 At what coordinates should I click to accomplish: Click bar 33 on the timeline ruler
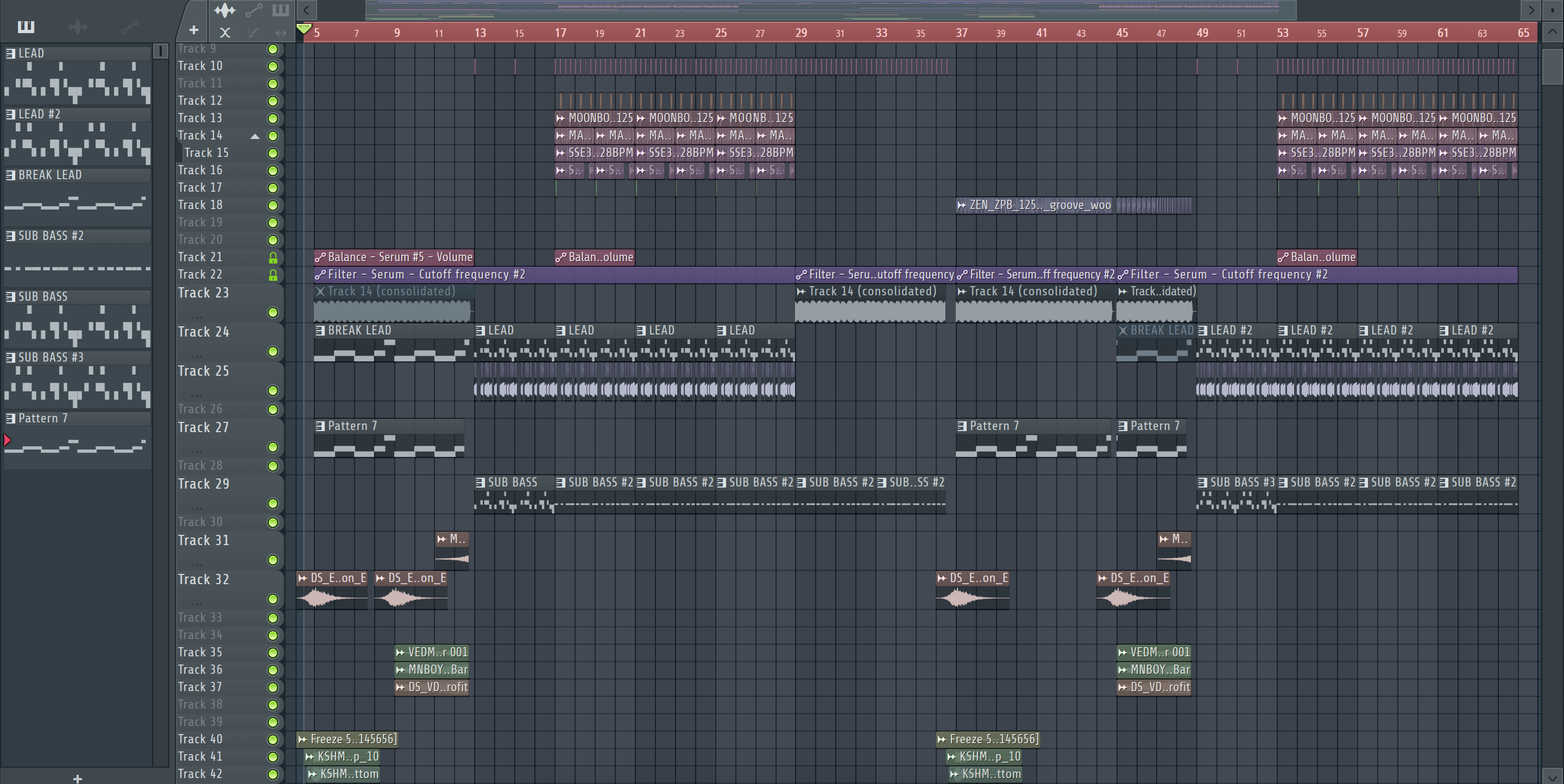pos(881,33)
